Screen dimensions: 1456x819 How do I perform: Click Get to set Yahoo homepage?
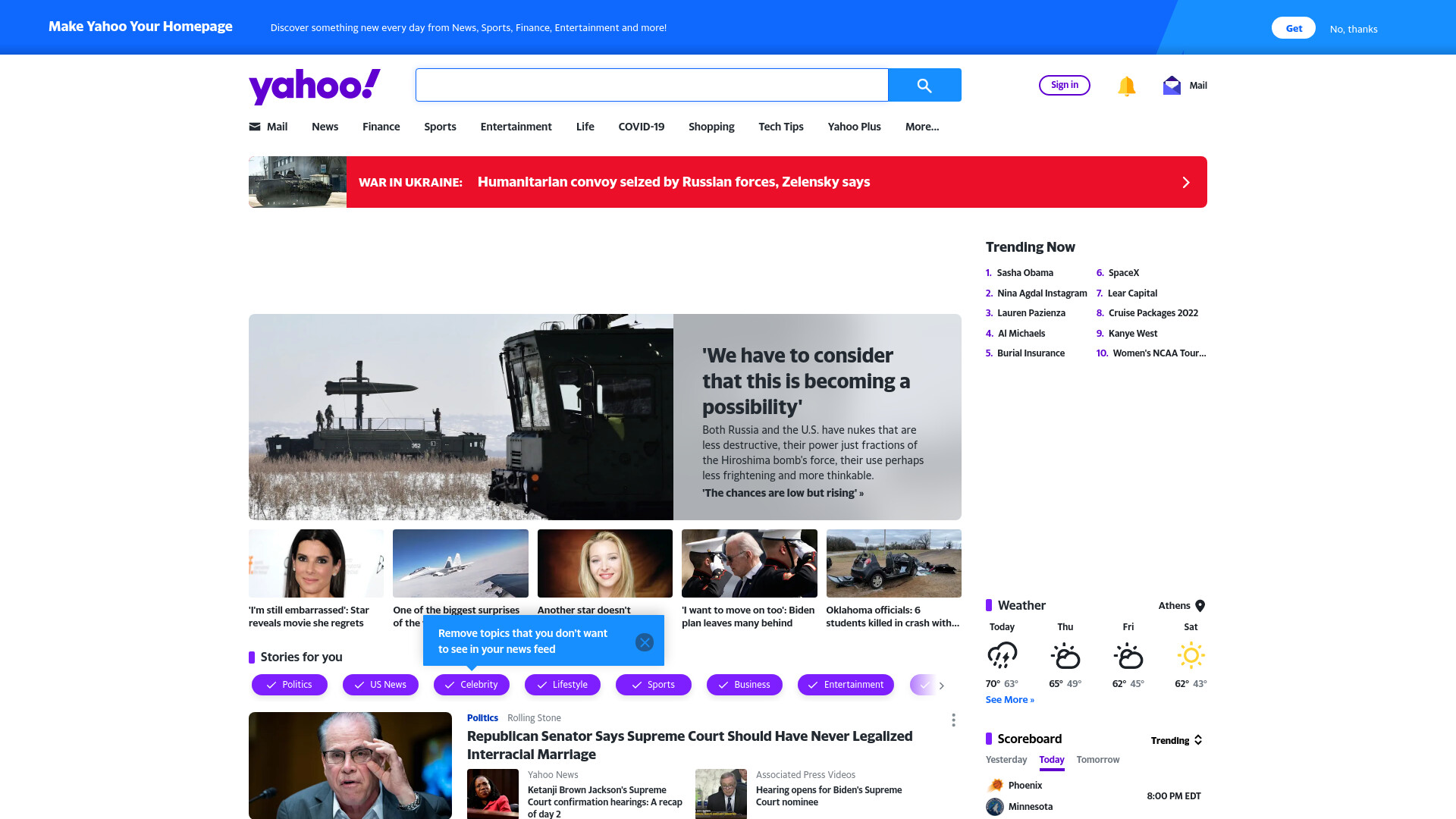1294,28
